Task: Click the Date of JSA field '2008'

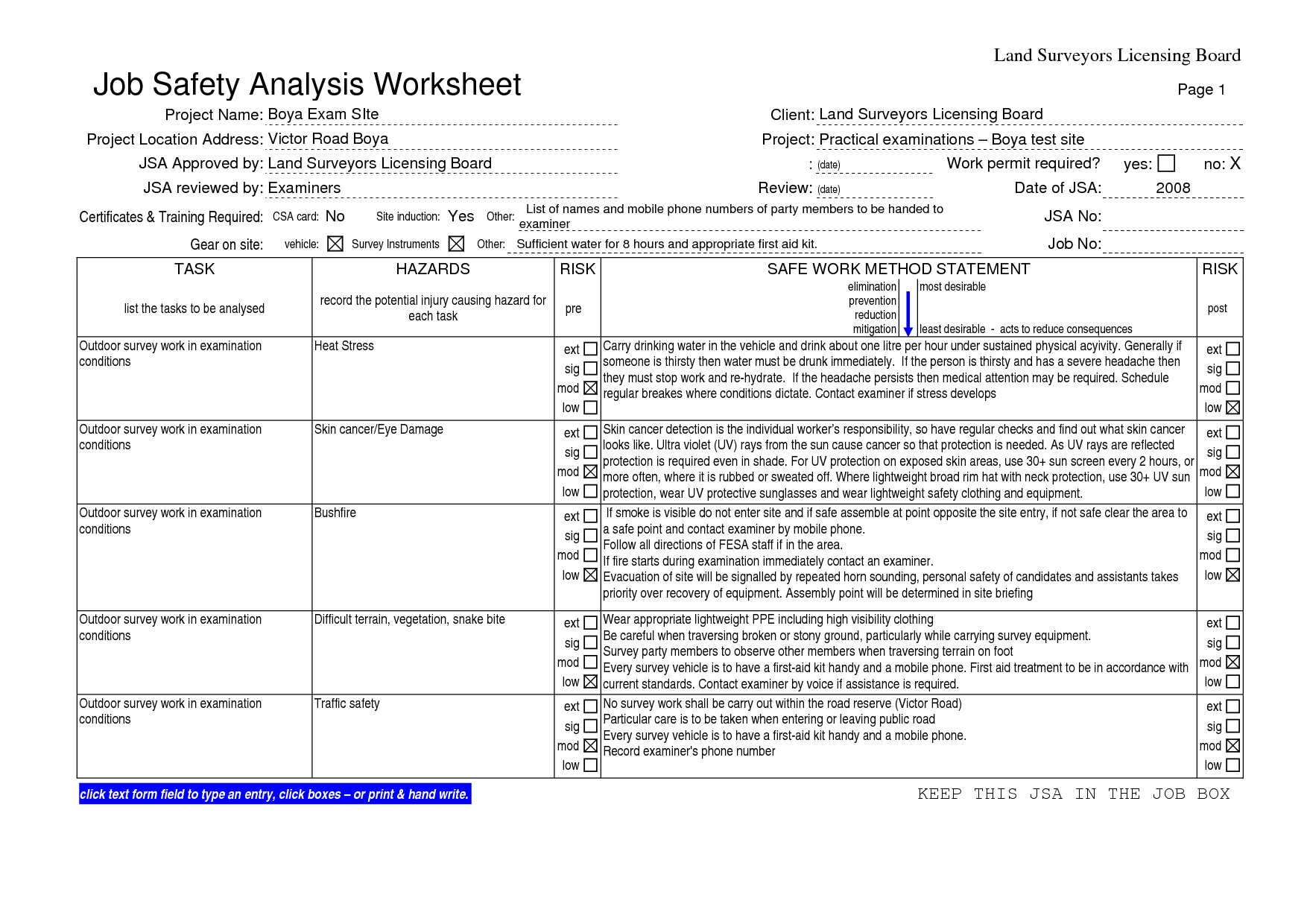Action: (x=1173, y=188)
